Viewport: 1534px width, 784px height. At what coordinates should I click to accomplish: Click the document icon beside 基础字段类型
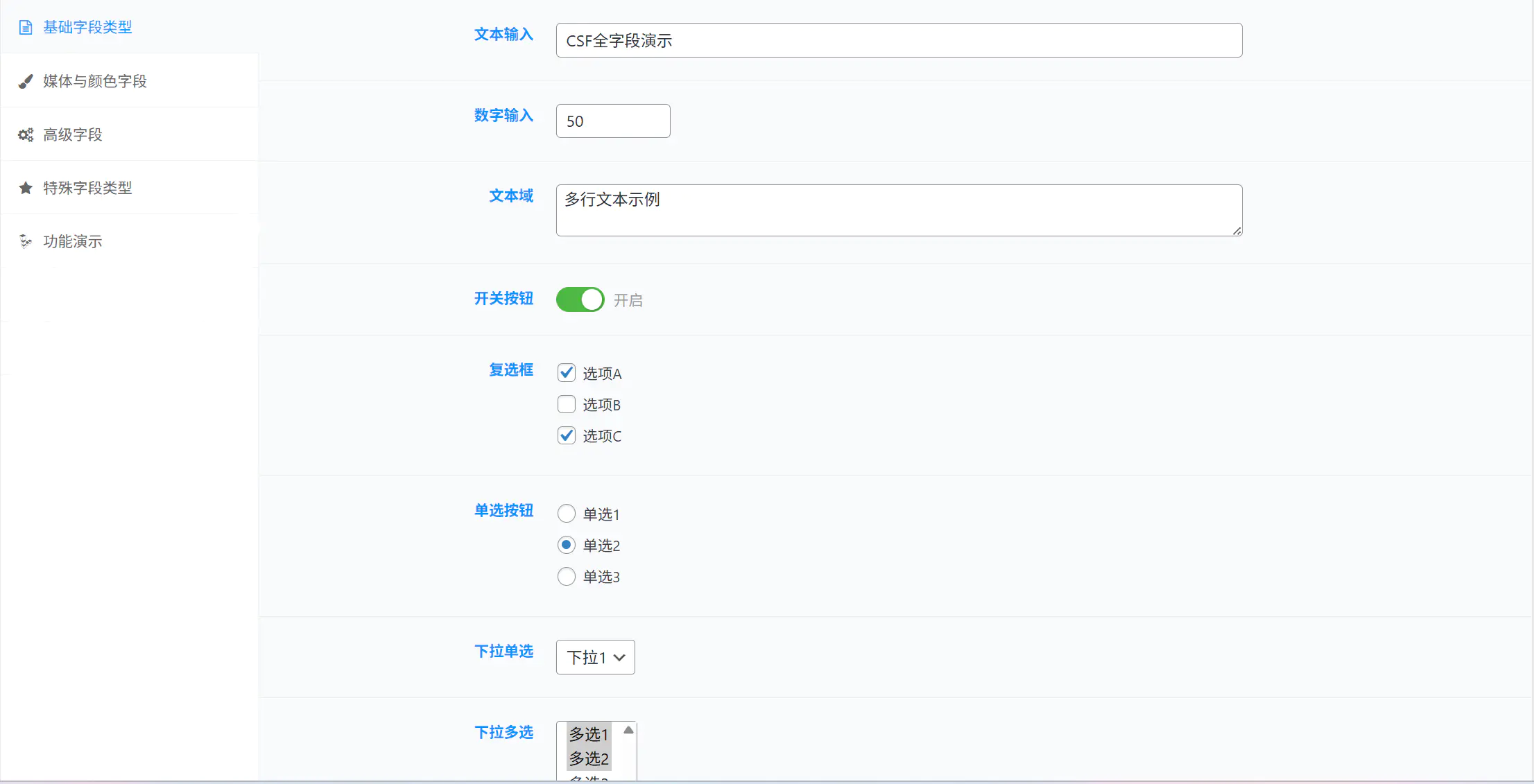coord(26,28)
